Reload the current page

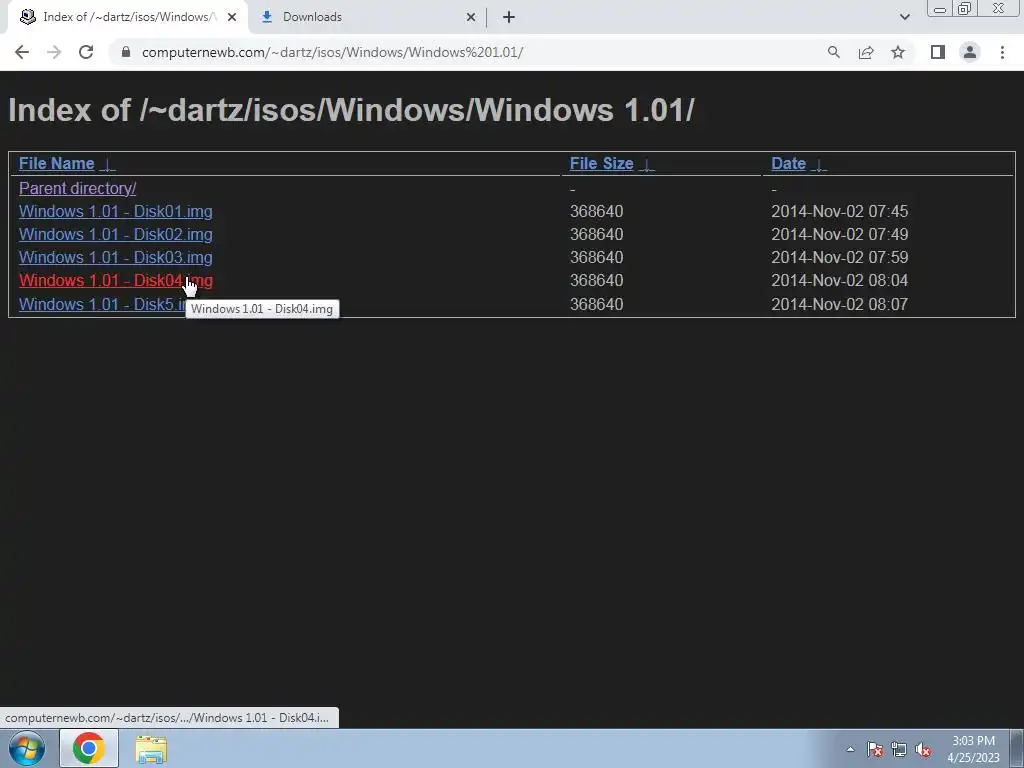[x=86, y=52]
